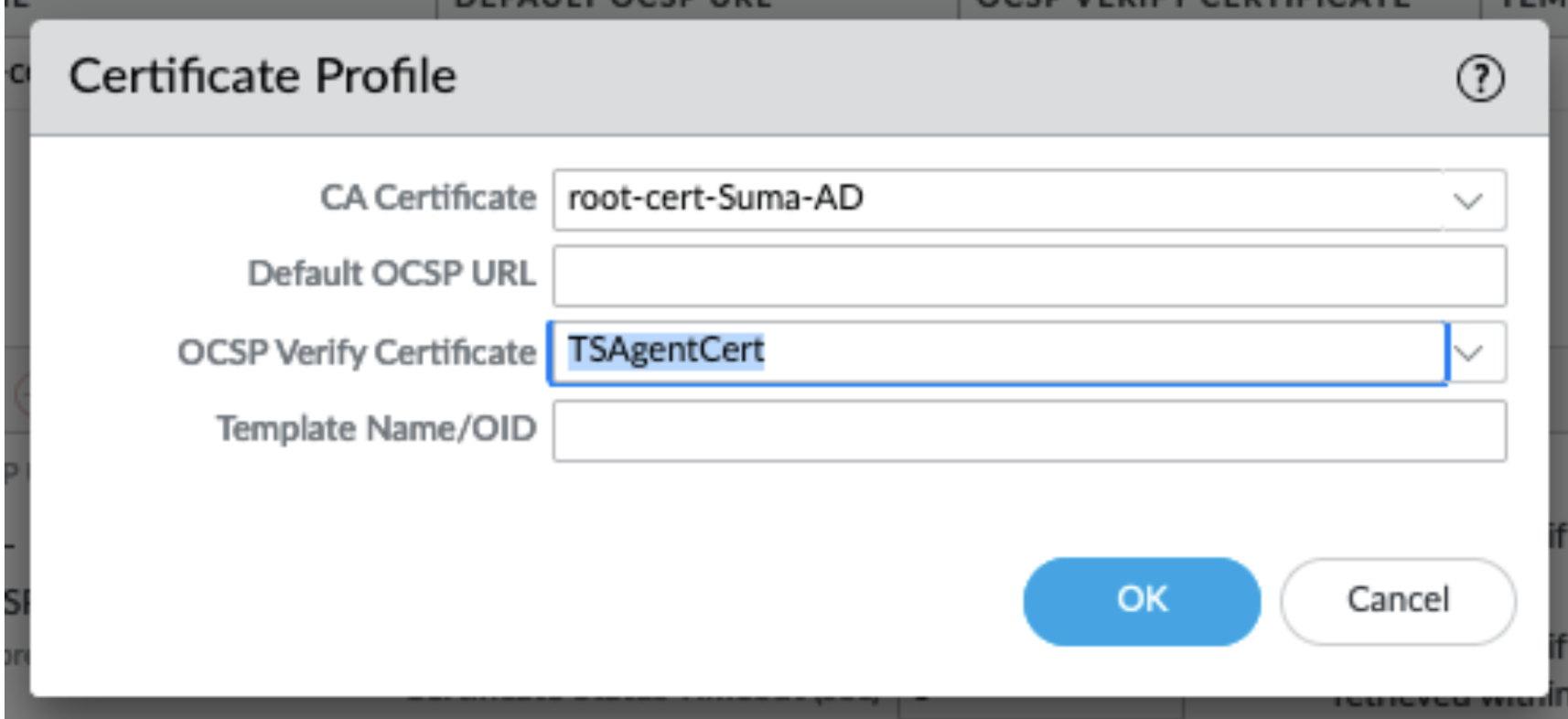The height and width of the screenshot is (719, 1568).
Task: Click the root-cert-Suma-AD value
Action: pyautogui.click(x=715, y=199)
